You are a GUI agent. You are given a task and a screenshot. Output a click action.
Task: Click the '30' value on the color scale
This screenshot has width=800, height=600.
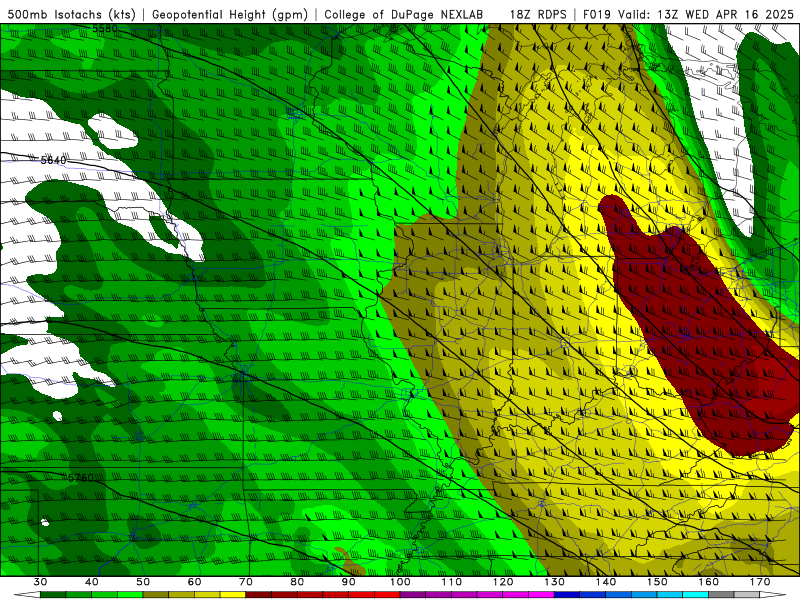pos(40,582)
